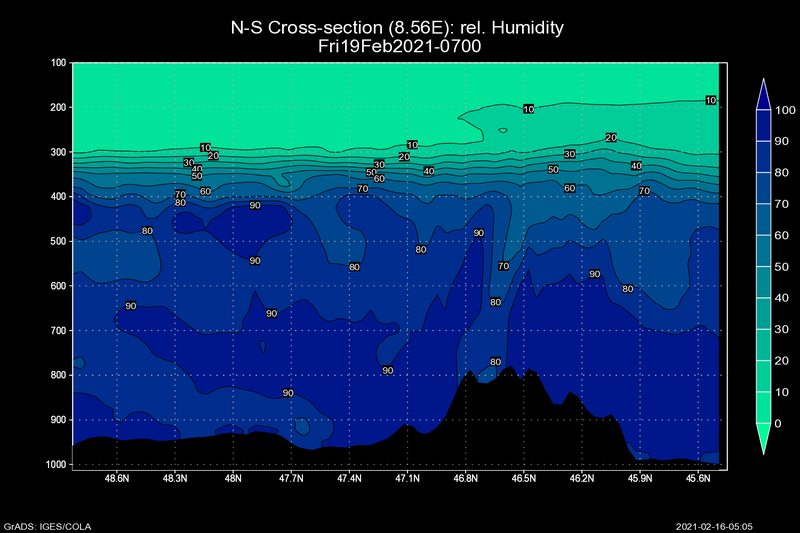Select the colorbar segment between 80 and 90
800x533 pixels.
click(763, 157)
